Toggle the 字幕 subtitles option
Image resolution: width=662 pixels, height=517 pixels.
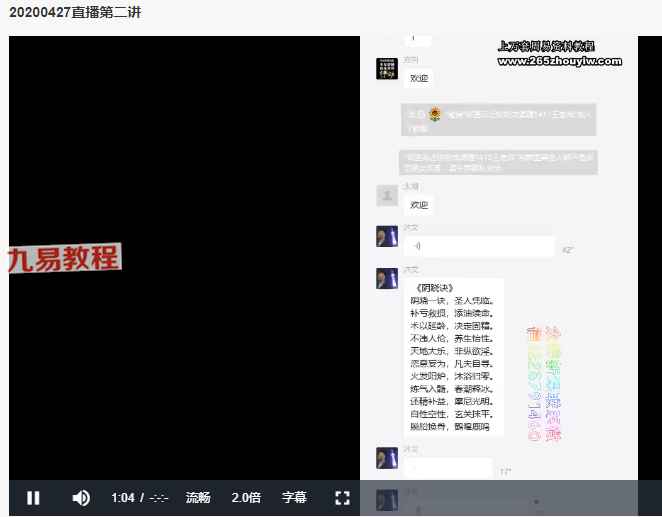(x=294, y=498)
